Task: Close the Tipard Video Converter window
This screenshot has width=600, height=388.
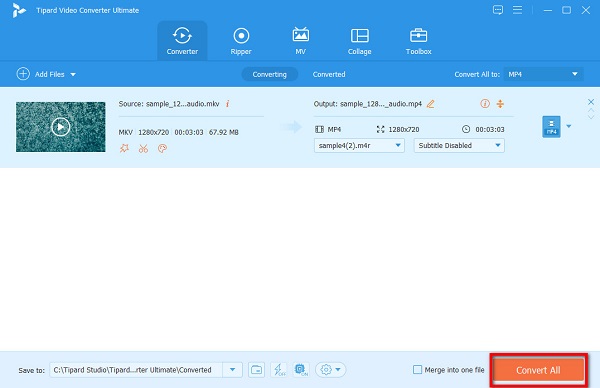Action: tap(585, 10)
